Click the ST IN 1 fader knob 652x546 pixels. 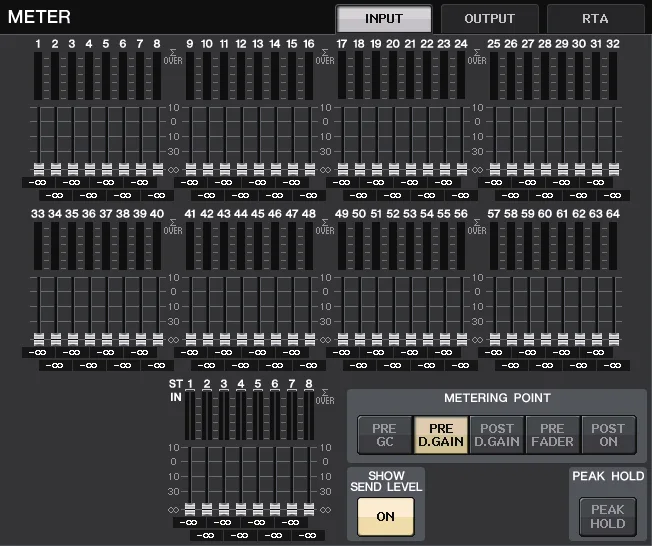tap(190, 510)
